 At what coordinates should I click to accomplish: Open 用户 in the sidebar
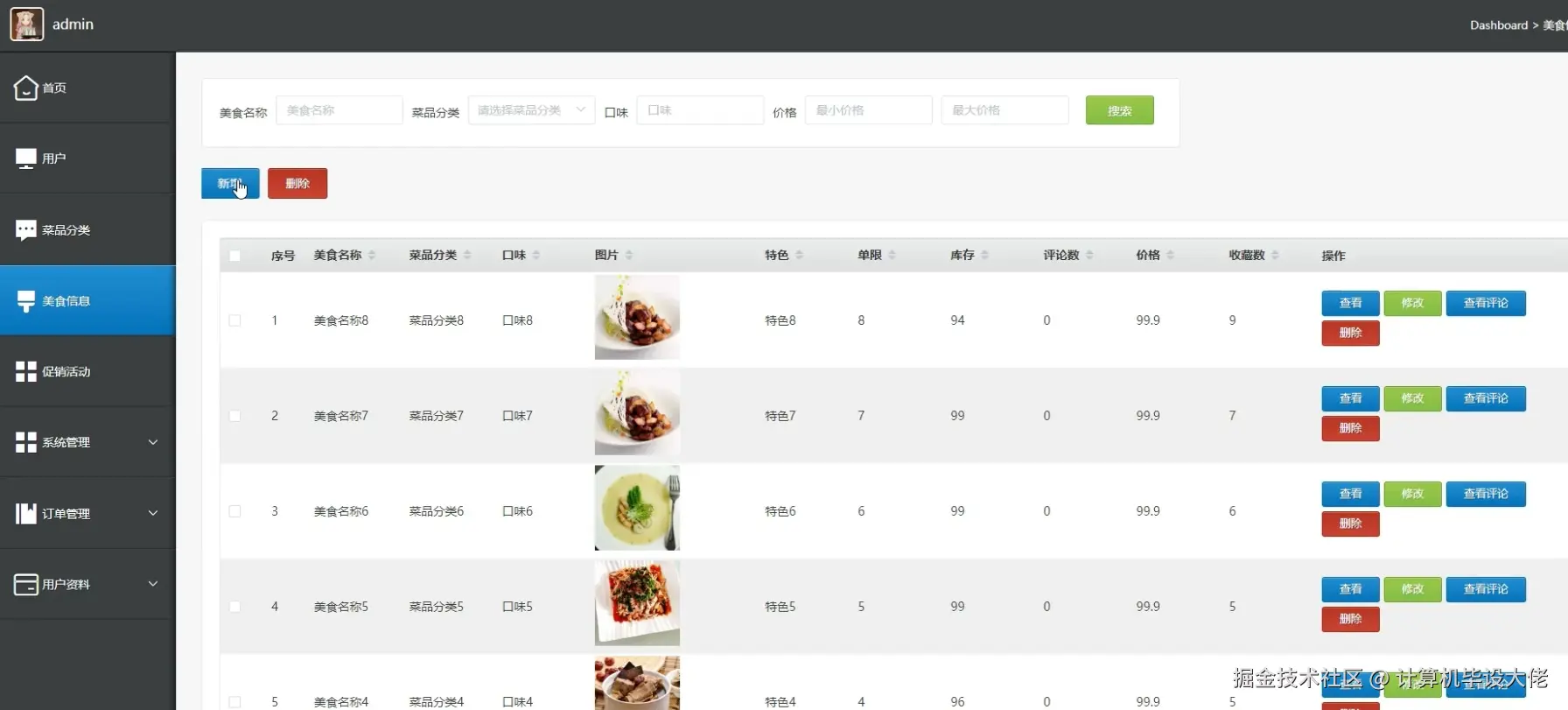point(87,158)
